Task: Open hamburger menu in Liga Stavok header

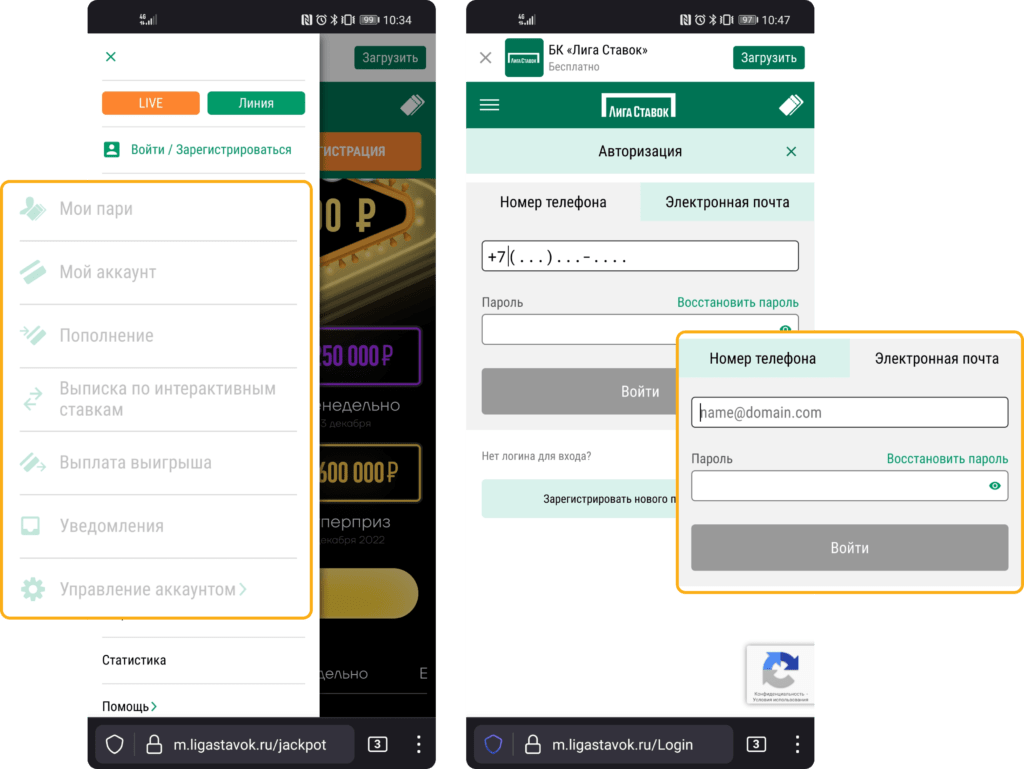Action: click(x=489, y=105)
